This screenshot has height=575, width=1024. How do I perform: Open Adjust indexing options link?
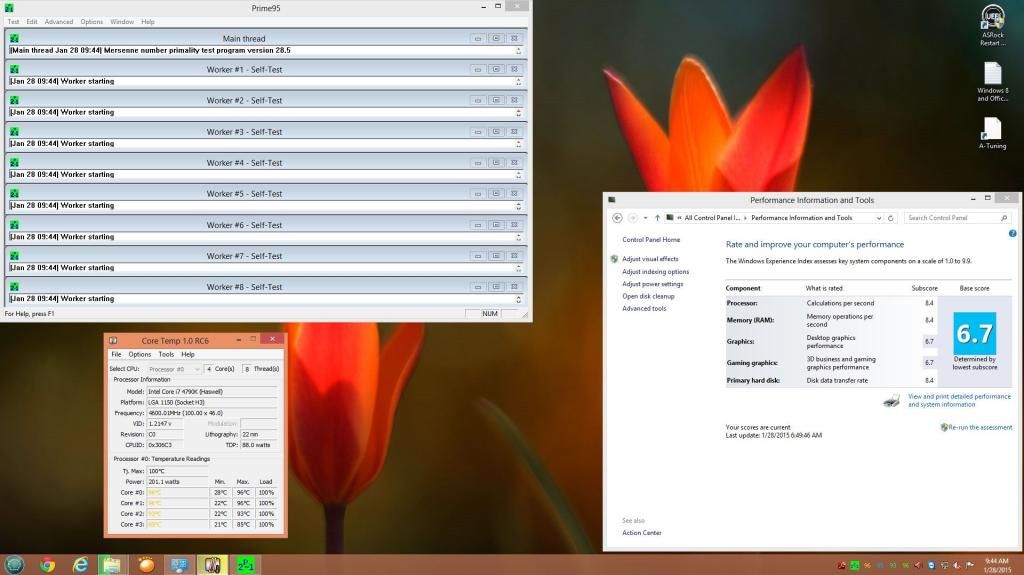coord(655,272)
